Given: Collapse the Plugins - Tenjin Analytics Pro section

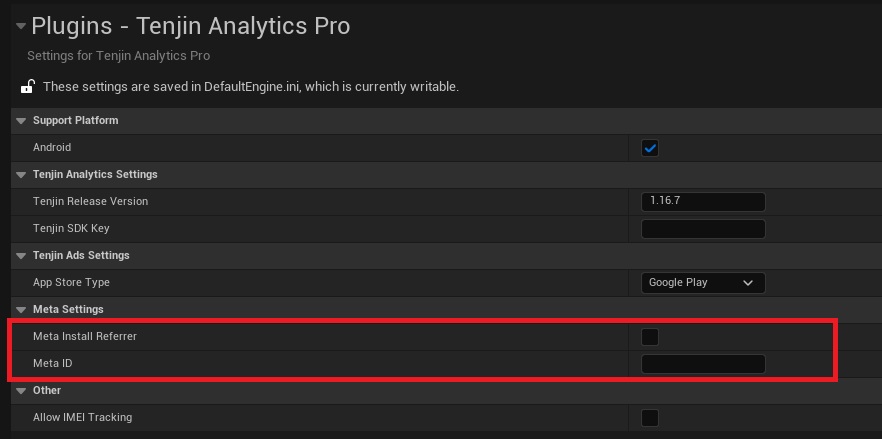Looking at the screenshot, I should click(21, 26).
